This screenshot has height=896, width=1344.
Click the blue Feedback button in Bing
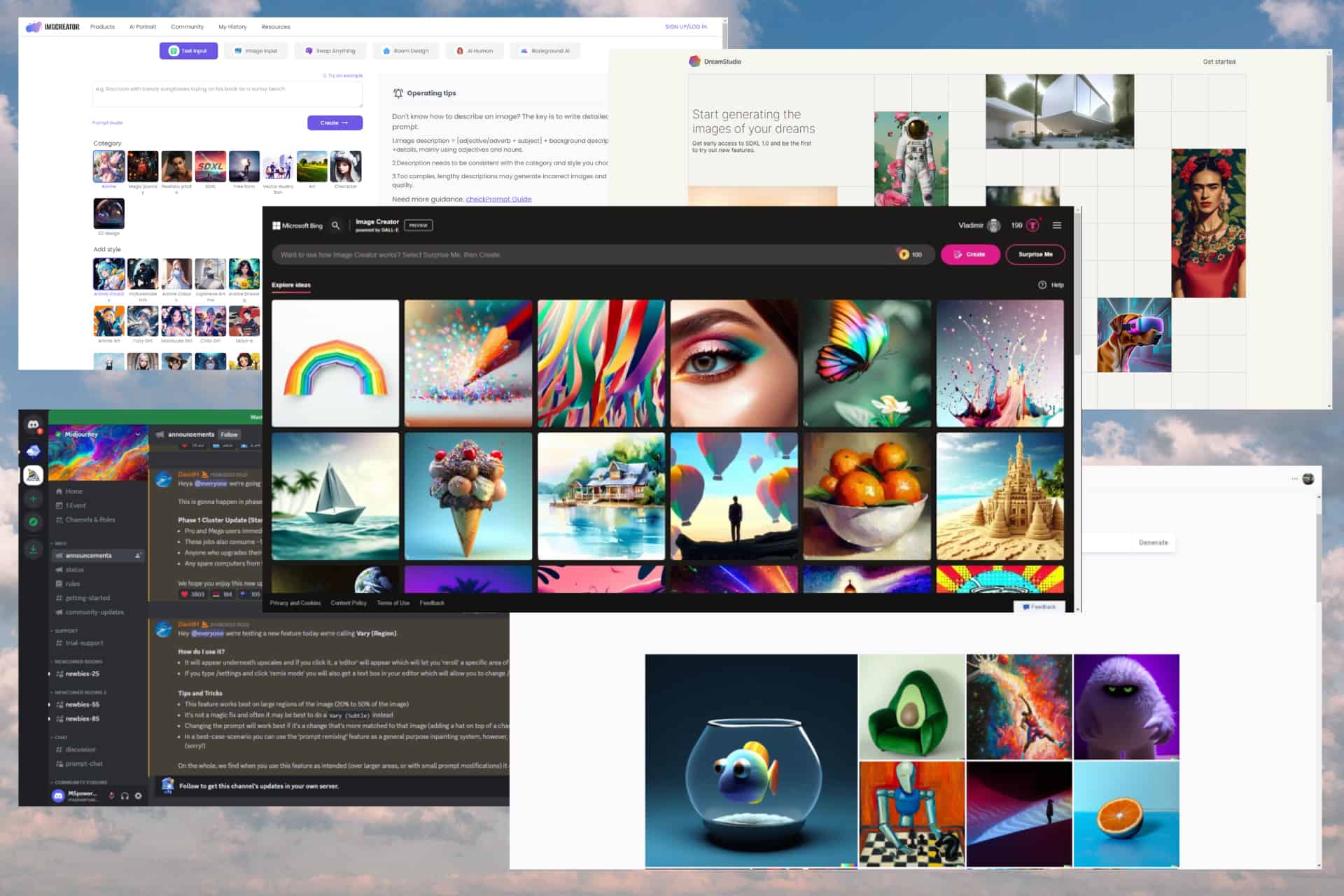pyautogui.click(x=1039, y=607)
